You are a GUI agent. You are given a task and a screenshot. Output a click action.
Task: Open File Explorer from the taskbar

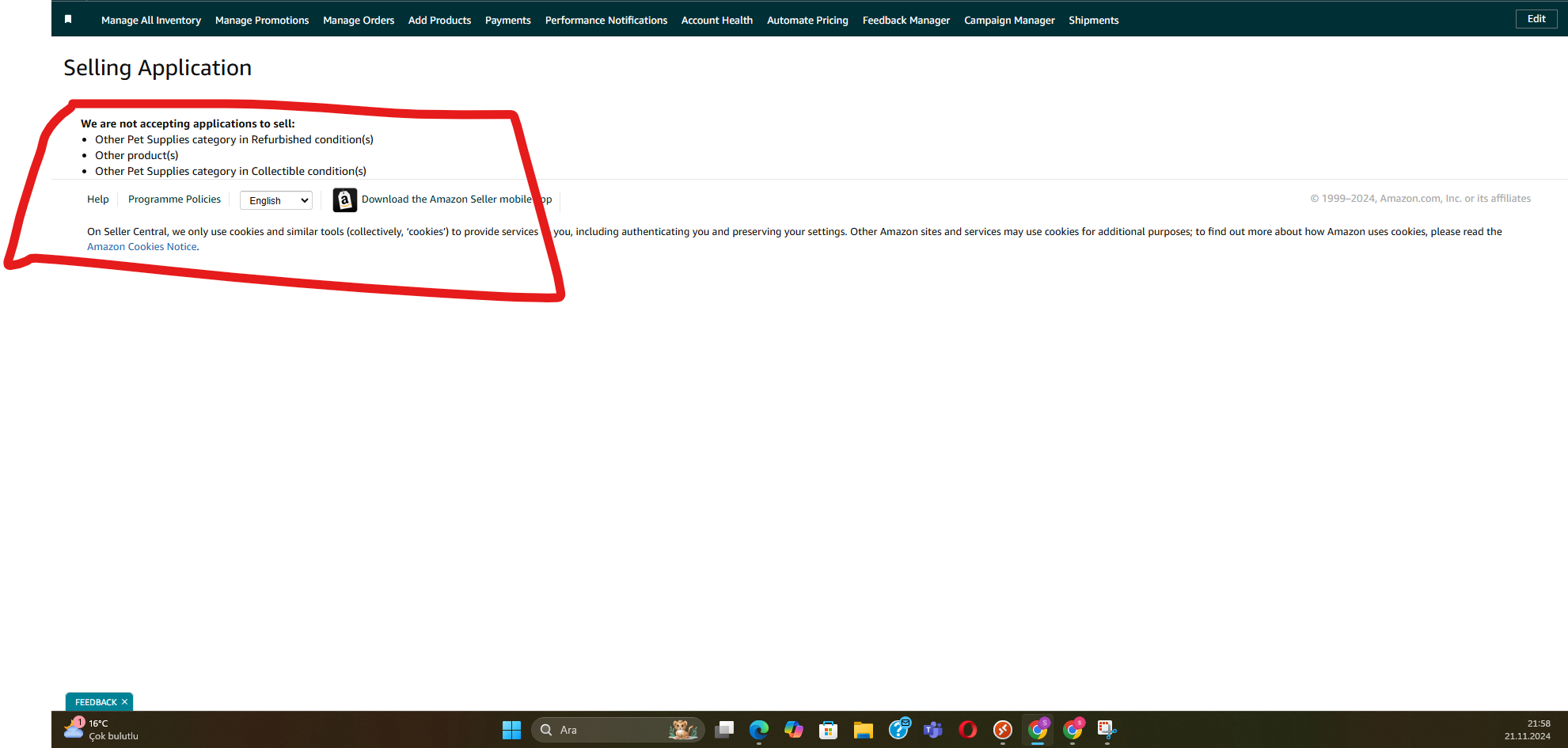tap(864, 730)
